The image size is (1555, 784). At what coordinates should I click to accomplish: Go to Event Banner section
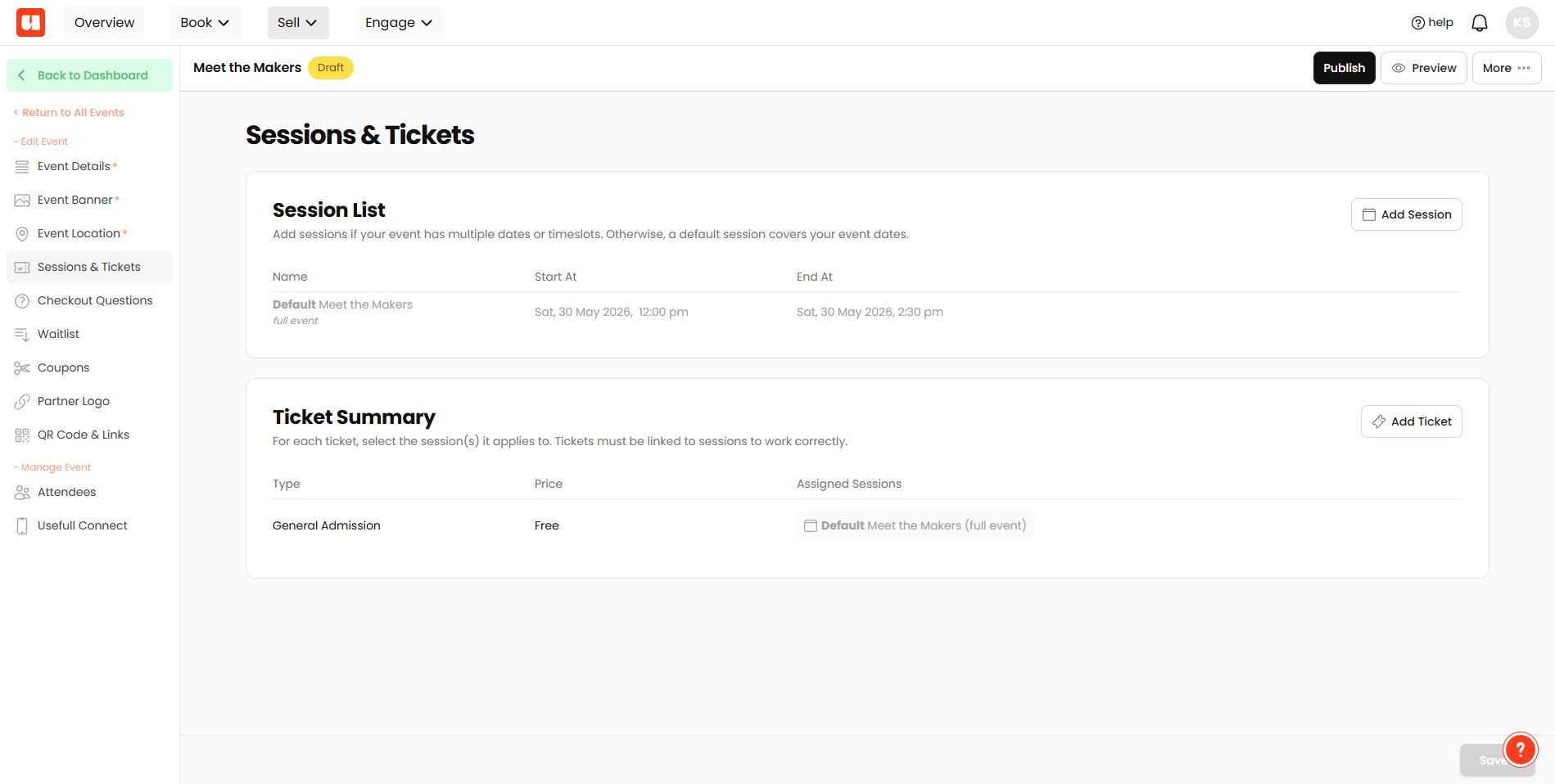(x=89, y=200)
